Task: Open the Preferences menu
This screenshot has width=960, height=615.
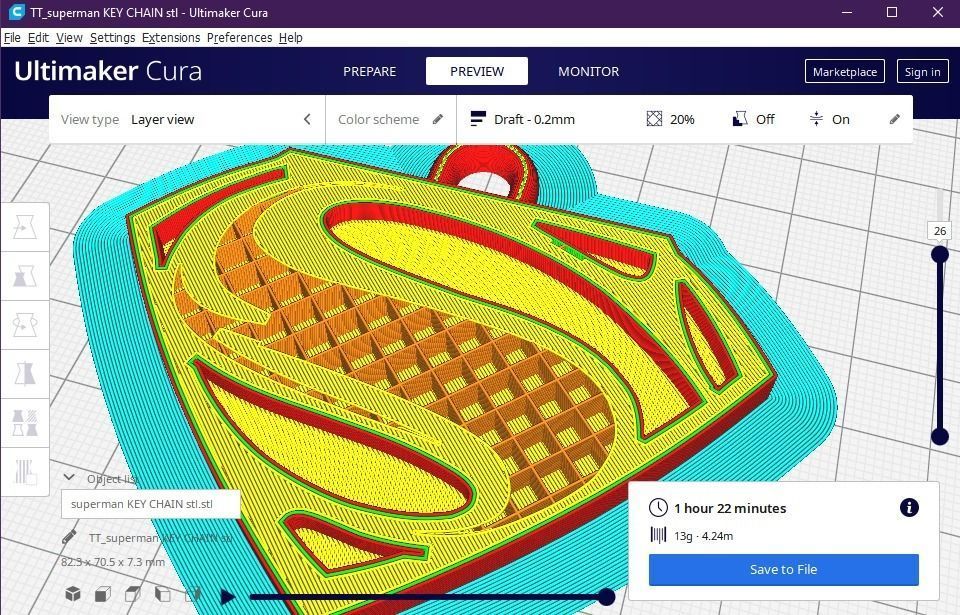Action: click(239, 37)
